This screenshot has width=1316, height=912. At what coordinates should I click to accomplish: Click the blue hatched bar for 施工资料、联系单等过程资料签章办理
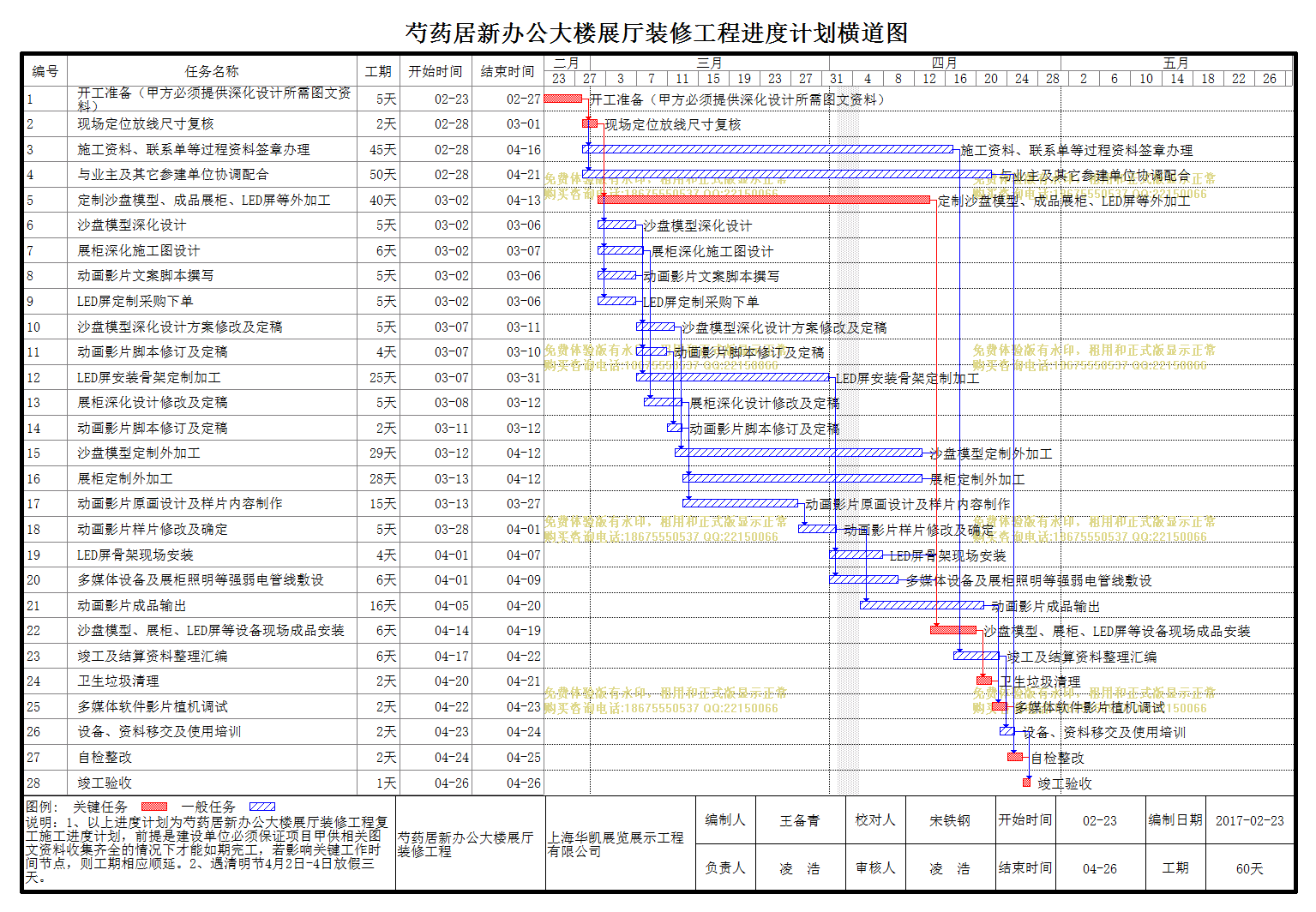[768, 149]
